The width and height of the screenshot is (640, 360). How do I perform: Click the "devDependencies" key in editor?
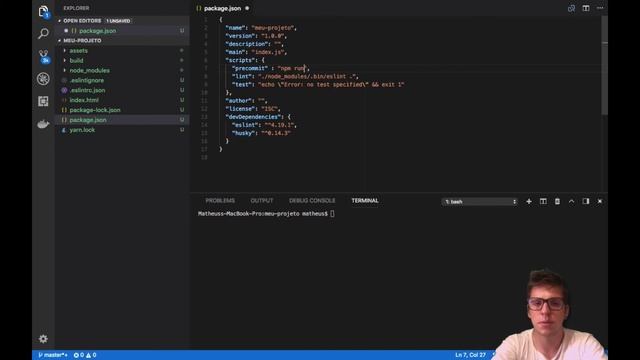coord(253,117)
